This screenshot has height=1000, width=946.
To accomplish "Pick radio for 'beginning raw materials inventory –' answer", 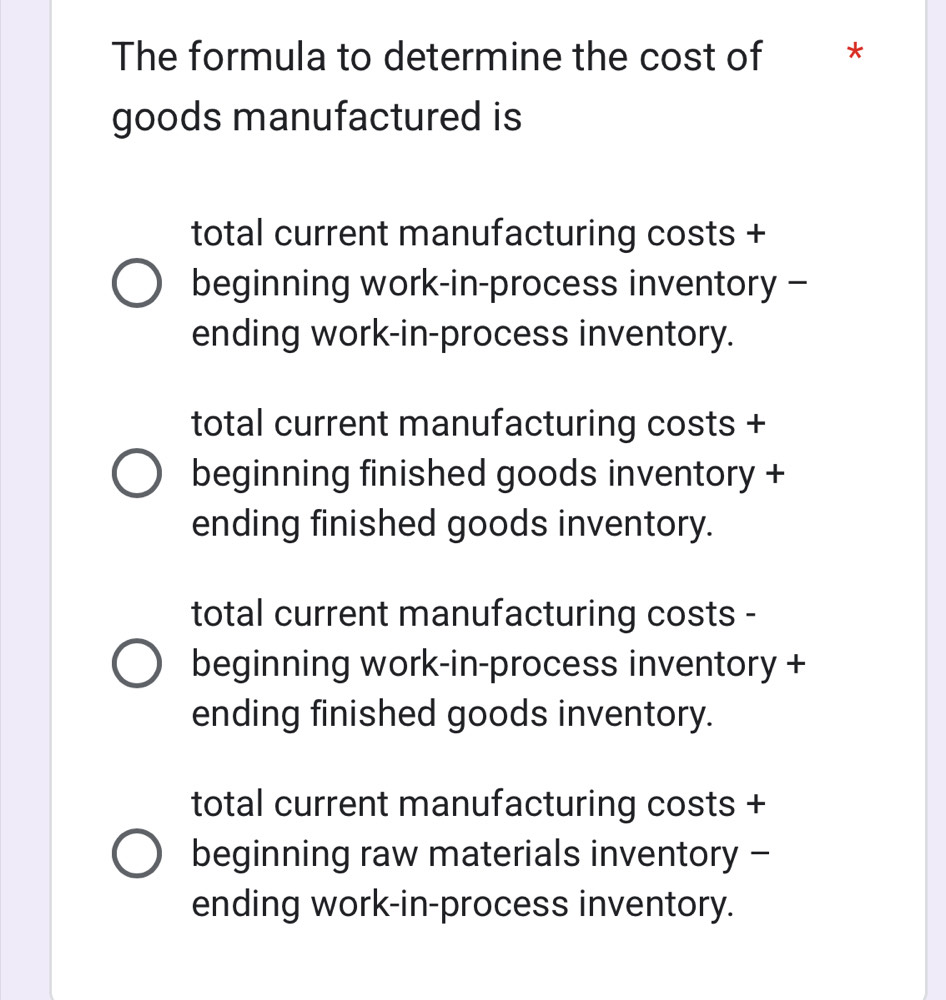I will (136, 855).
